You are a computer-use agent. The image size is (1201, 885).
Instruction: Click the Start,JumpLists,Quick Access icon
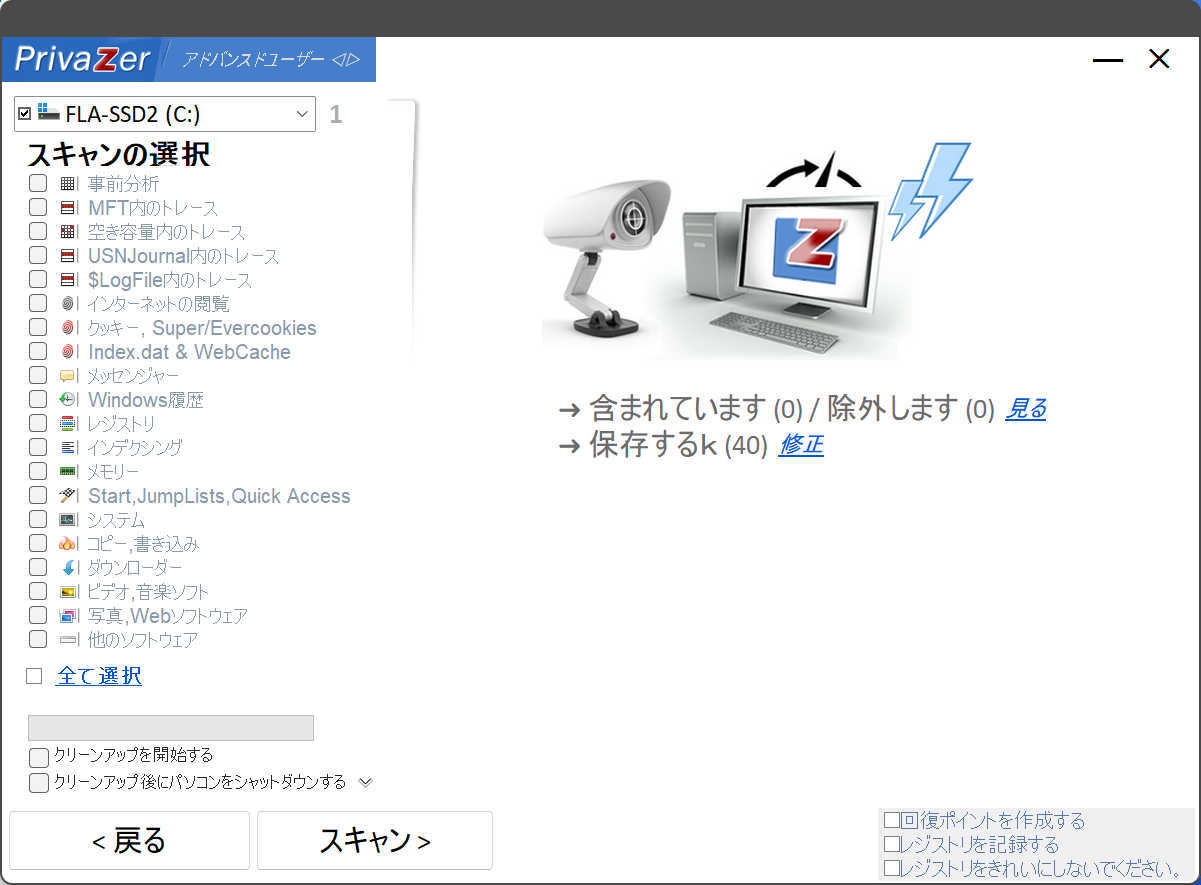click(x=68, y=496)
